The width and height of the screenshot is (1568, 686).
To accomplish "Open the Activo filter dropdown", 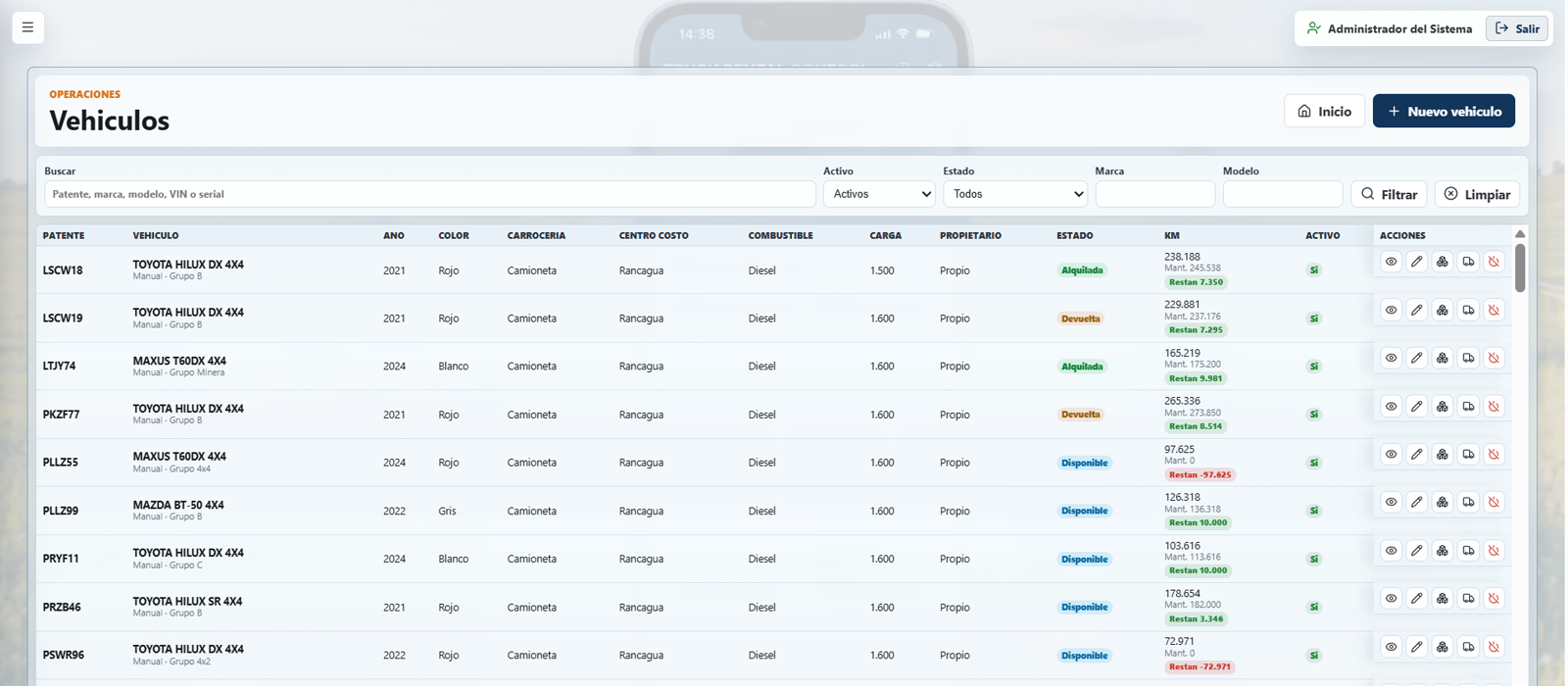I will click(879, 194).
